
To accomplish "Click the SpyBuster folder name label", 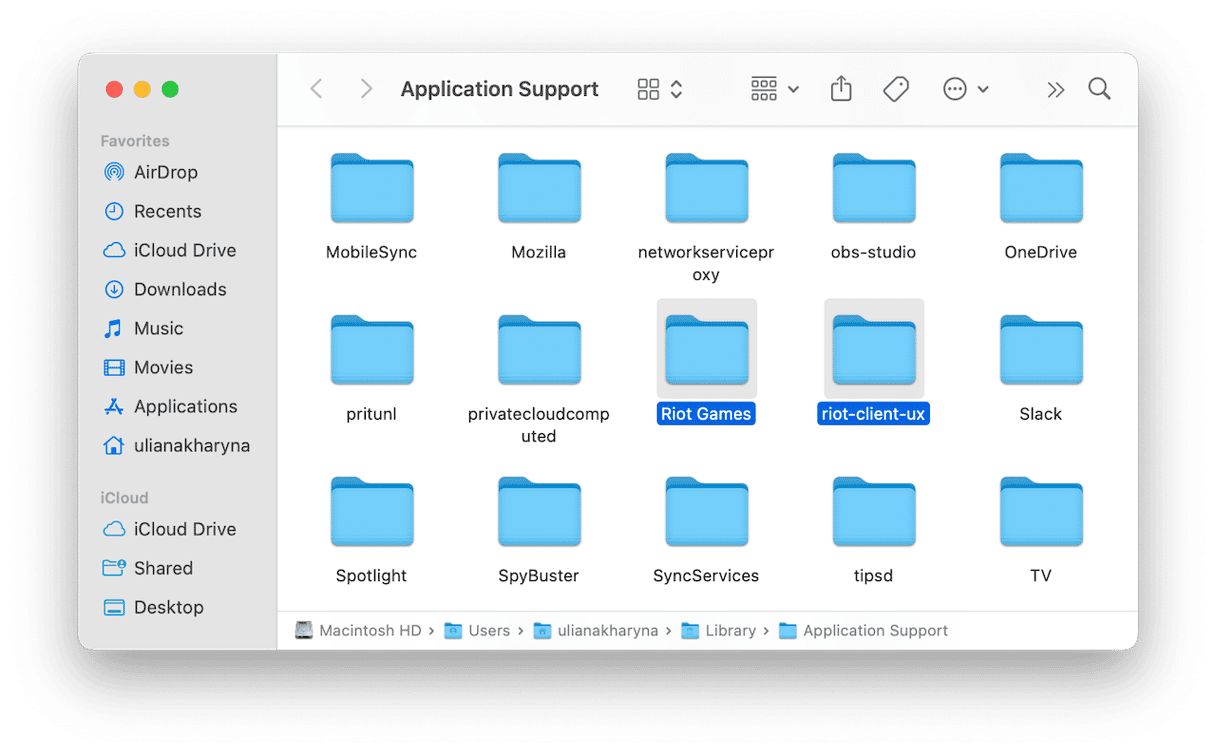I will click(x=539, y=576).
